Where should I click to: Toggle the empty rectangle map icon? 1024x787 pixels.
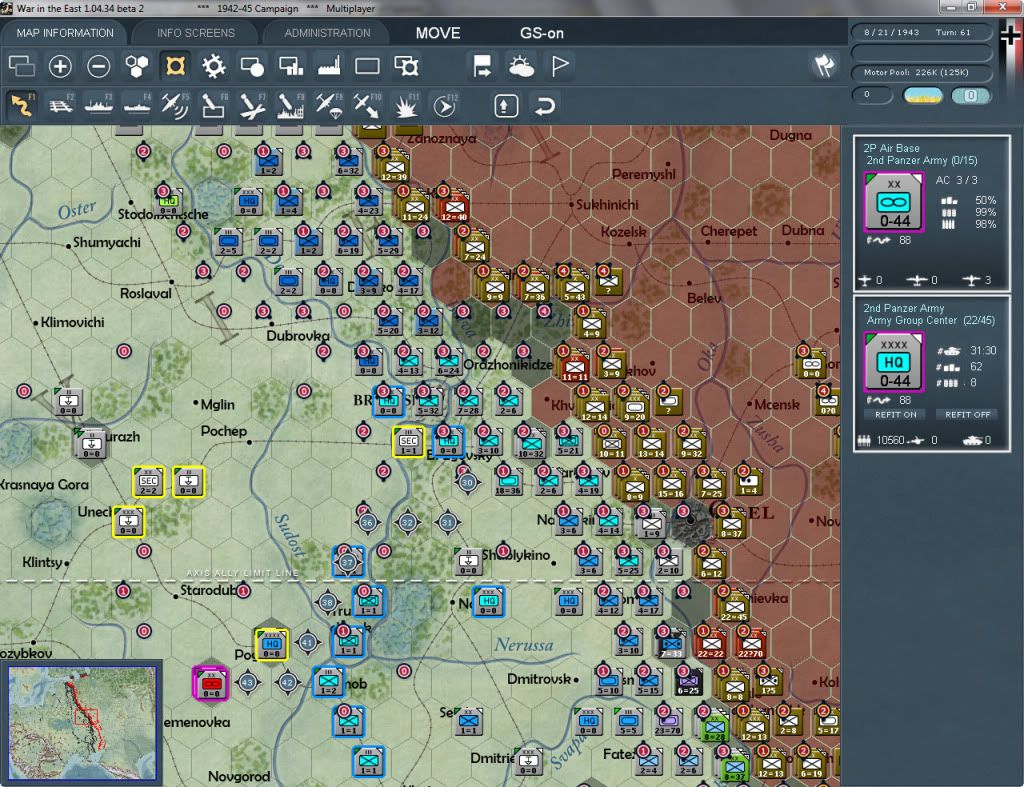[x=367, y=66]
